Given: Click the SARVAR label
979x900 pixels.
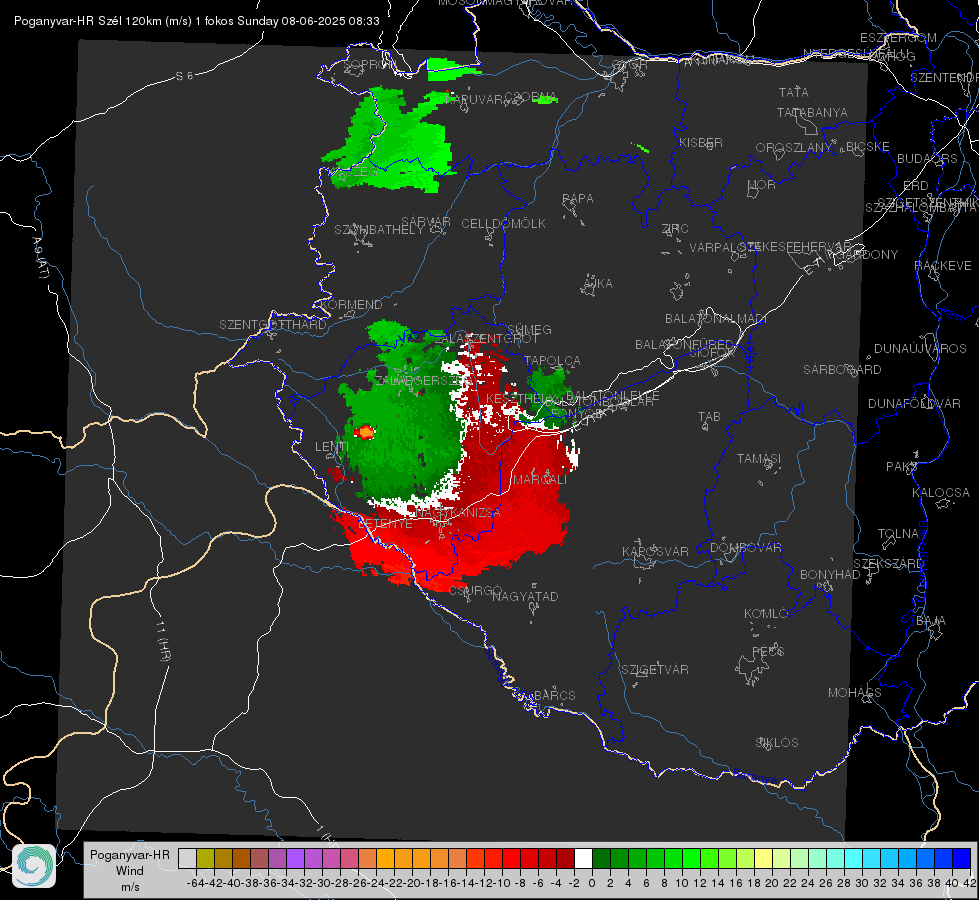Looking at the screenshot, I should [426, 221].
